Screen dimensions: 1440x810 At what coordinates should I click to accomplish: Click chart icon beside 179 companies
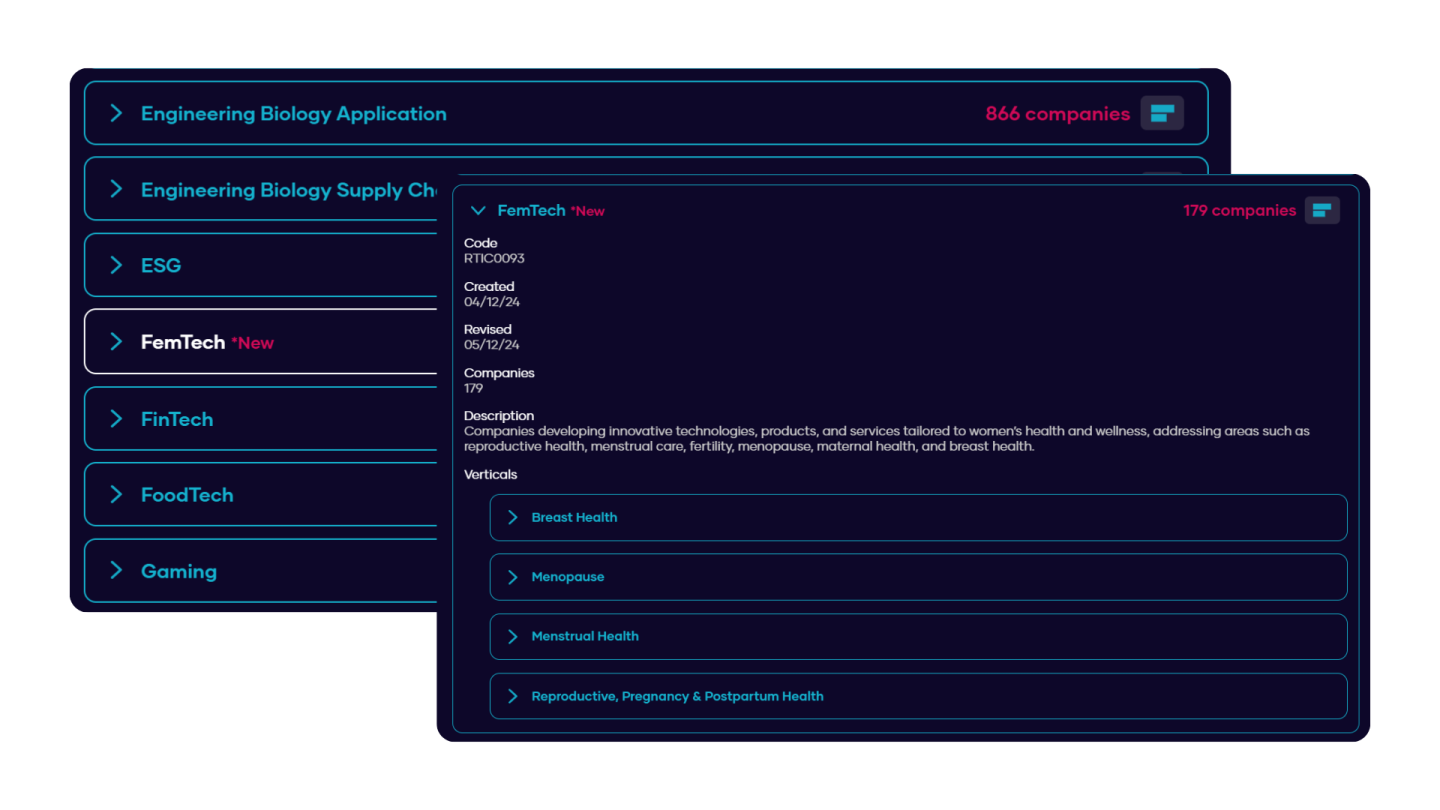[x=1322, y=210]
